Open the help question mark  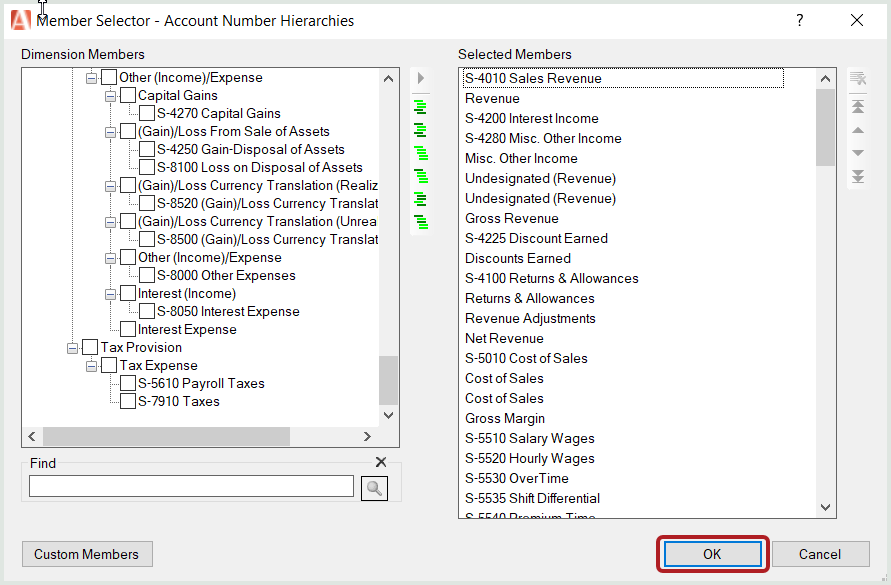tap(800, 20)
